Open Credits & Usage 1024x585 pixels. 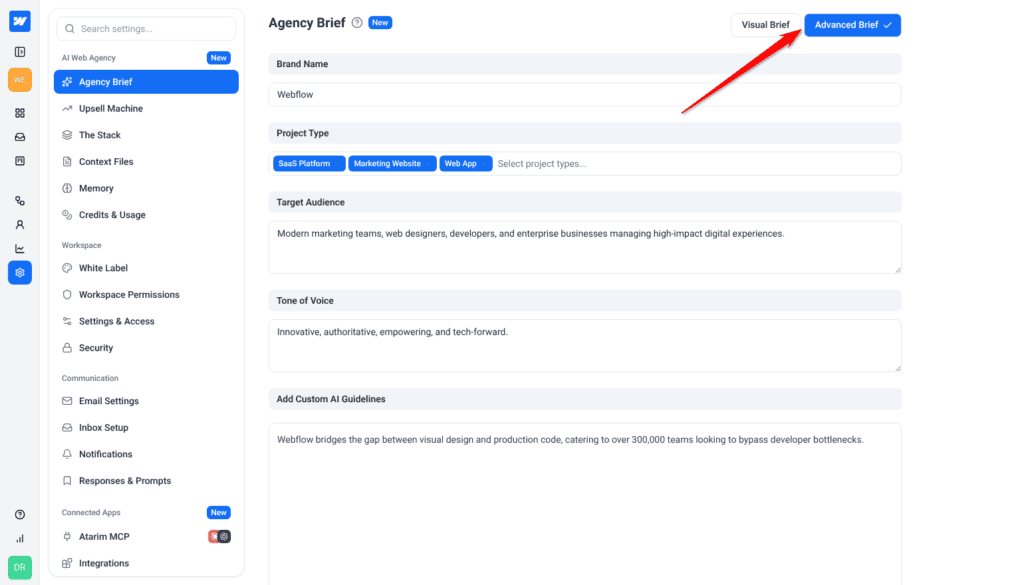(x=146, y=215)
